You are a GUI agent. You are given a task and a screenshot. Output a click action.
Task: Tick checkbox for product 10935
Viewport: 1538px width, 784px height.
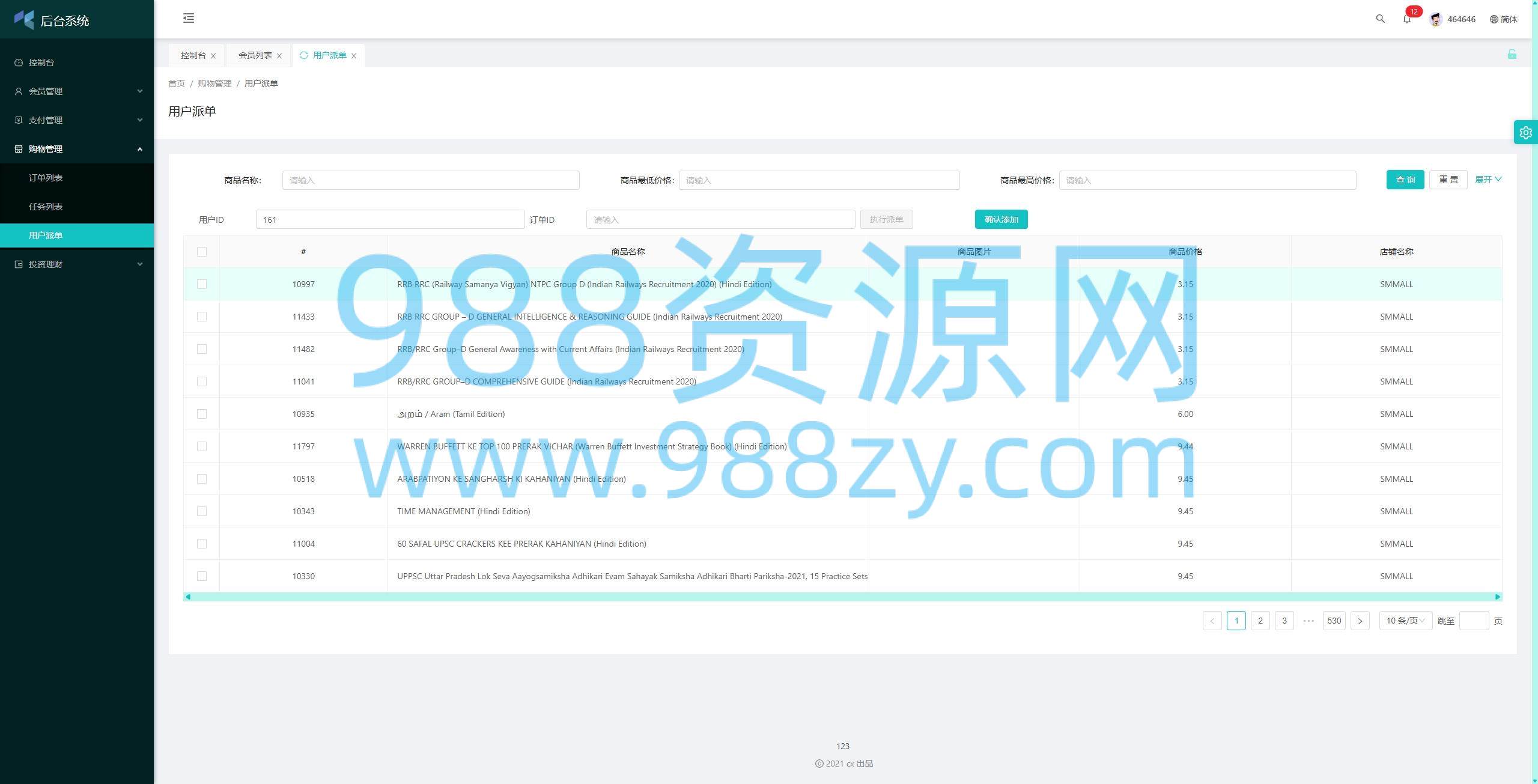pyautogui.click(x=202, y=414)
